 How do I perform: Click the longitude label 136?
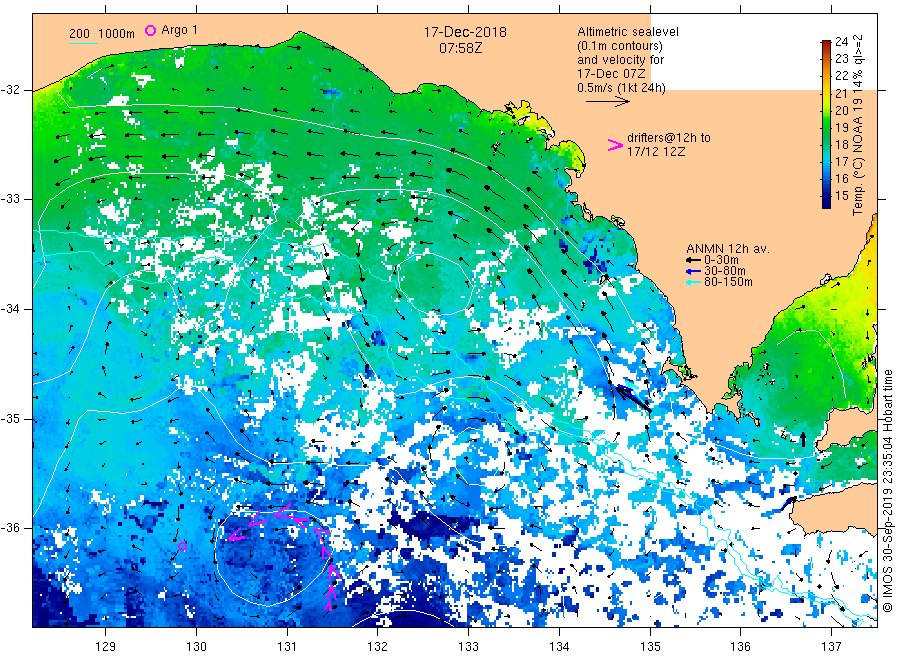click(740, 647)
